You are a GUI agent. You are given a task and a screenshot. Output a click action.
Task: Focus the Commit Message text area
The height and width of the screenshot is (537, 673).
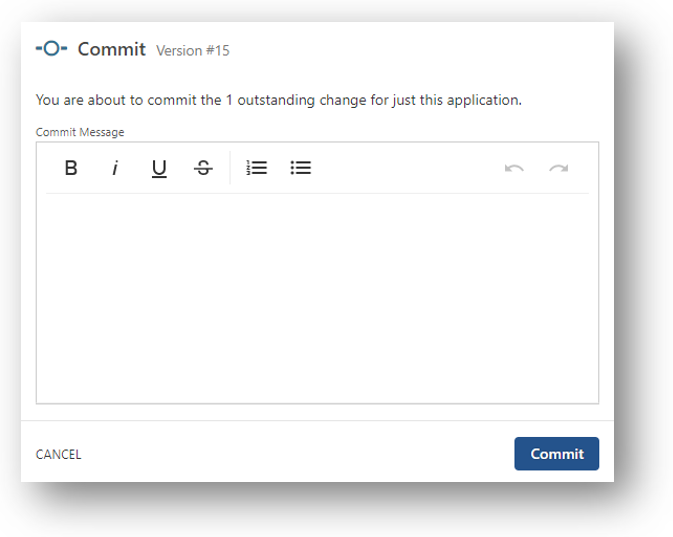click(x=317, y=298)
